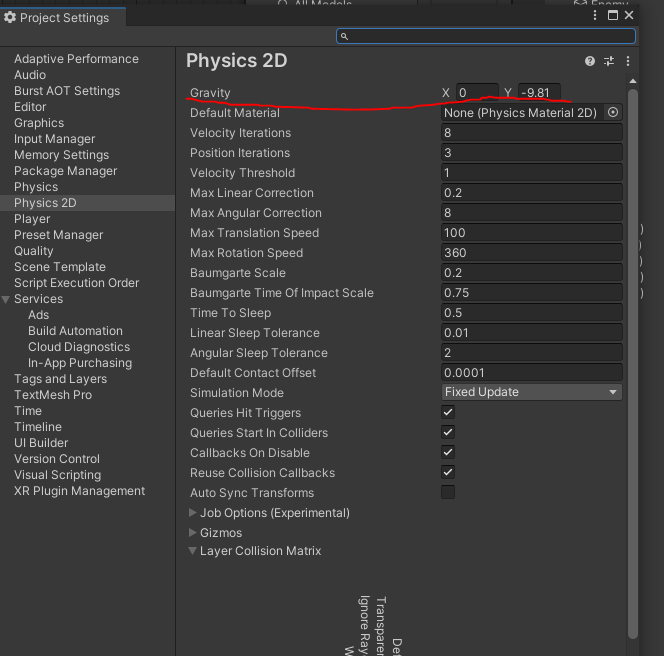Click search magnifier icon in settings search
The image size is (664, 656).
pos(344,36)
